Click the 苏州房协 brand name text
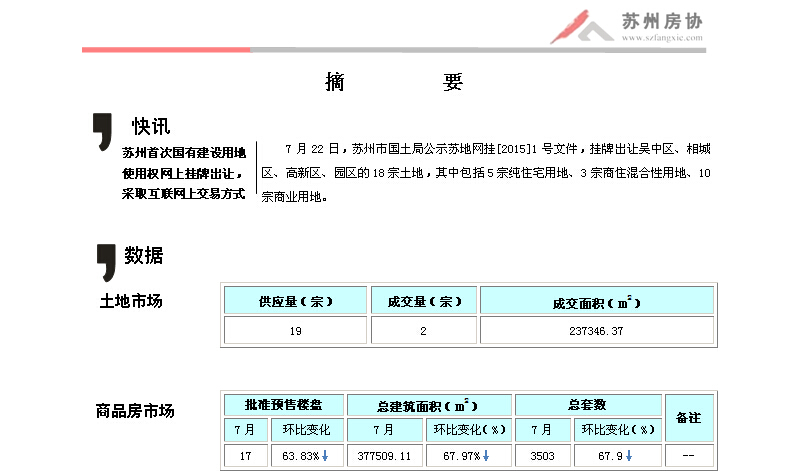 point(662,21)
